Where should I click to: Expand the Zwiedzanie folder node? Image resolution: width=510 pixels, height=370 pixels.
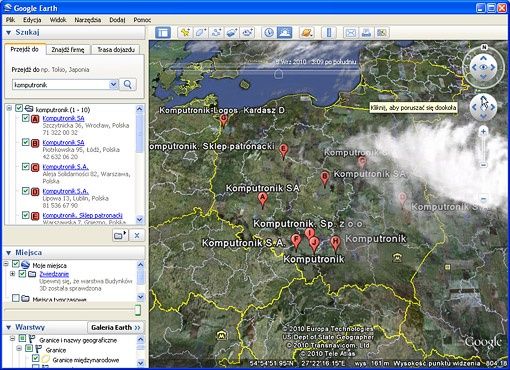coord(12,274)
